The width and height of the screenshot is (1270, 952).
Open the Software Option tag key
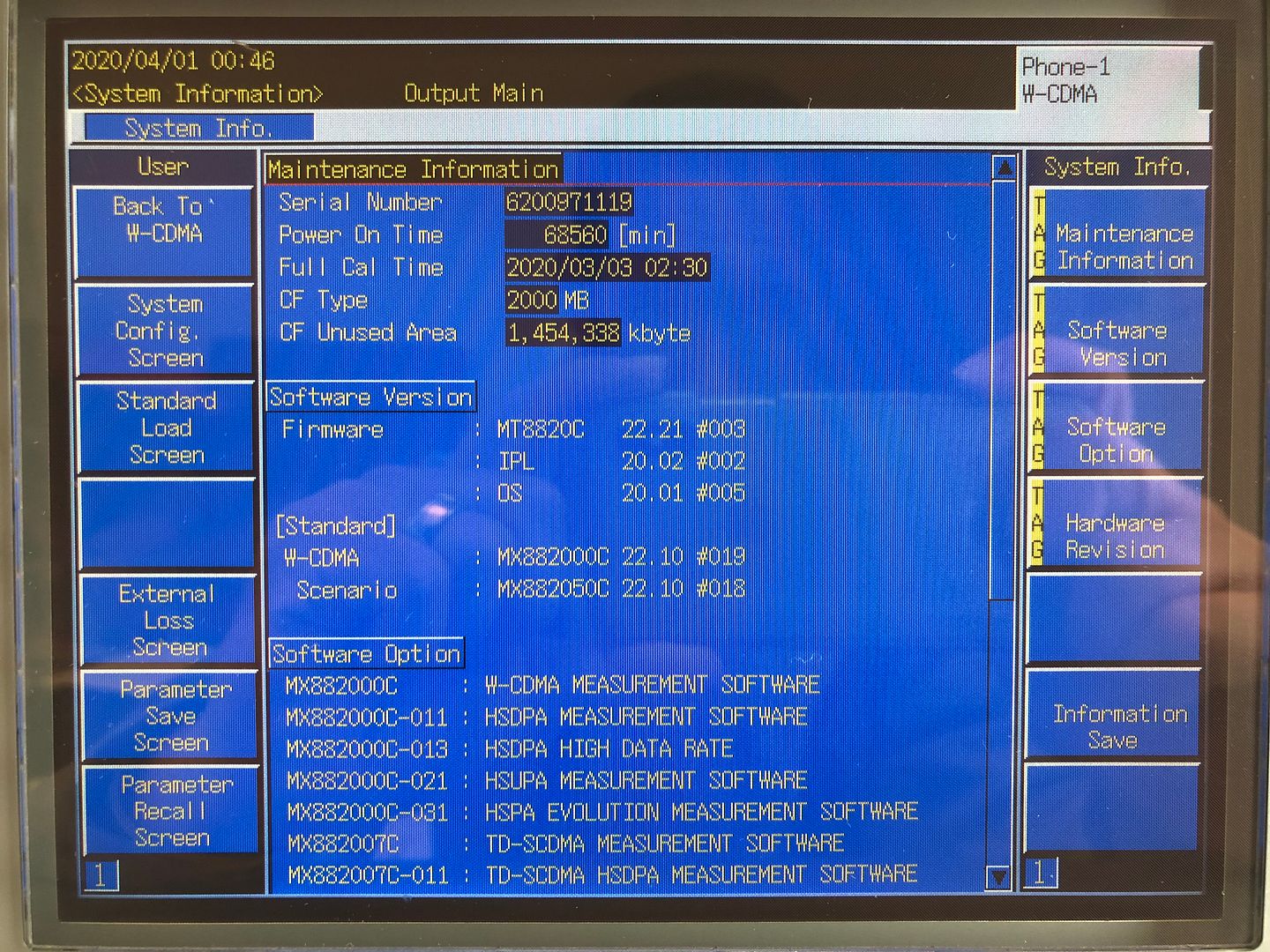1116,428
